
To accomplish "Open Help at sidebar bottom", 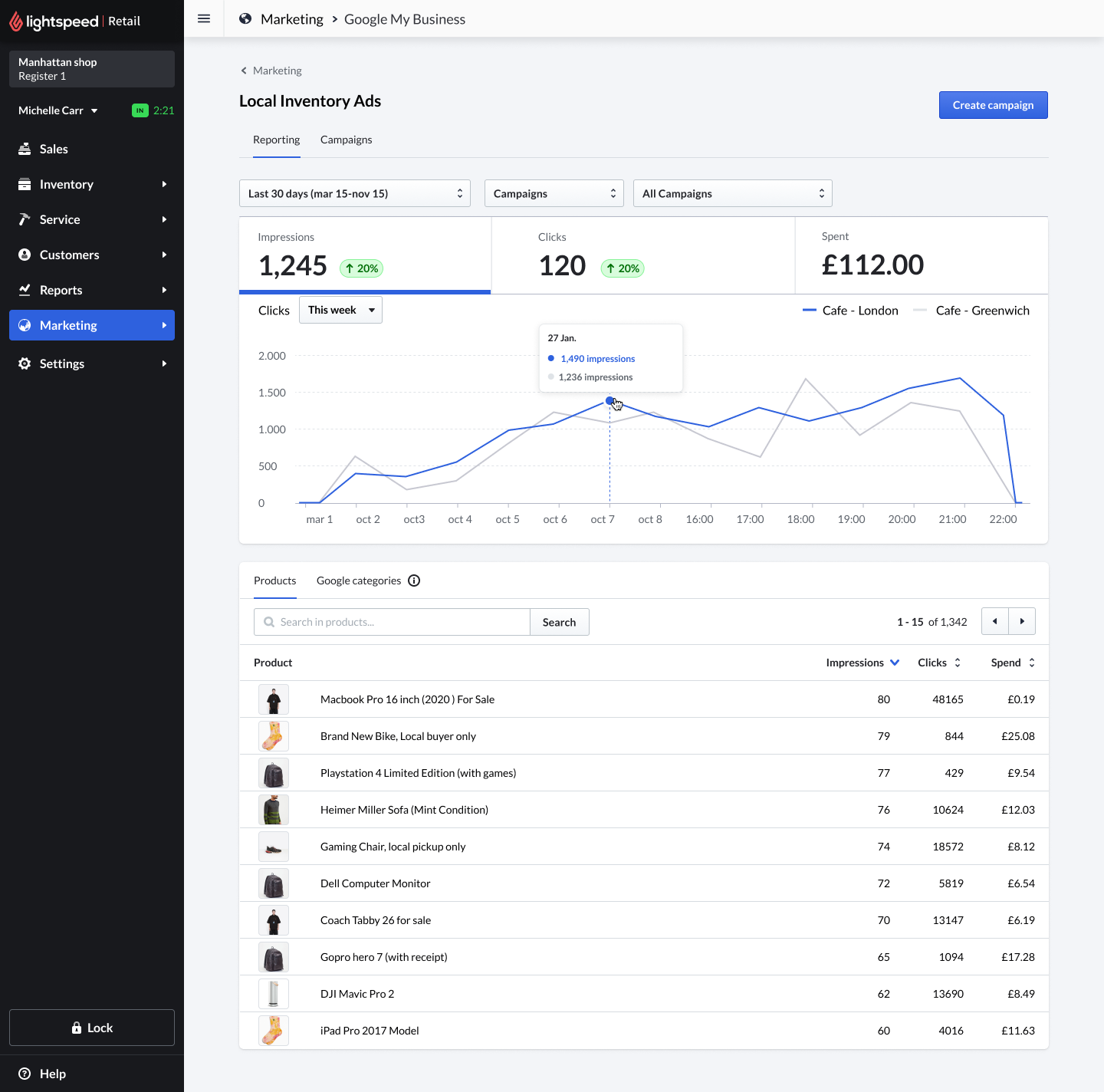I will click(x=92, y=1074).
